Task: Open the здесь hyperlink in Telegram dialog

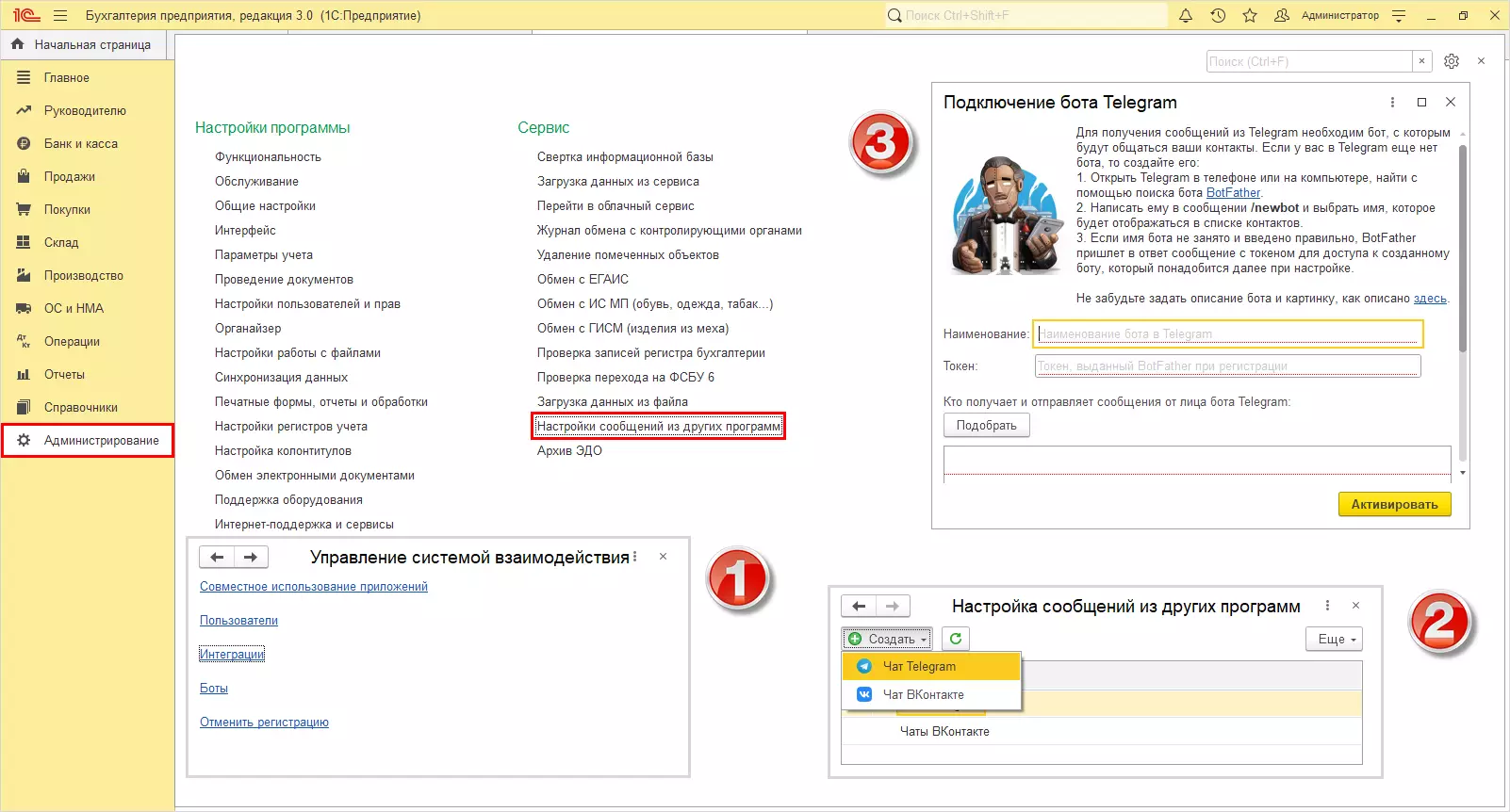Action: click(x=1430, y=299)
